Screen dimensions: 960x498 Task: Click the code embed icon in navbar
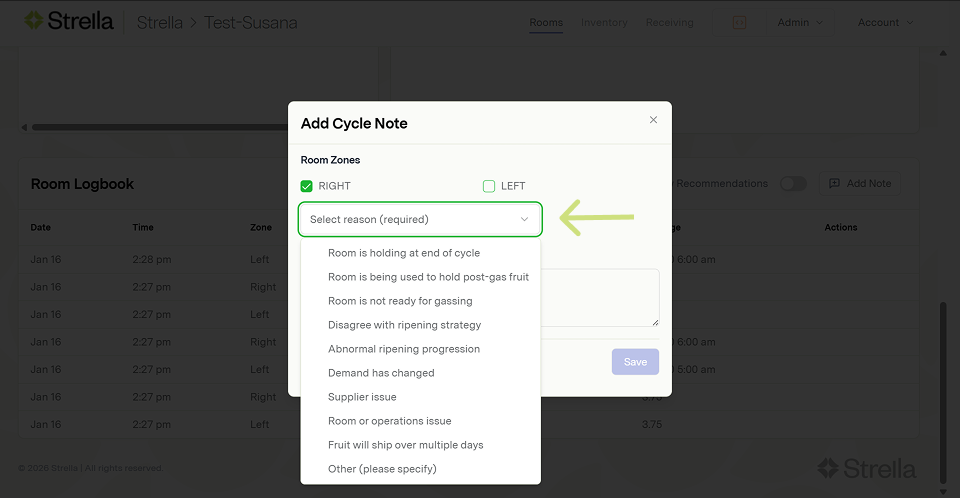[x=739, y=22]
